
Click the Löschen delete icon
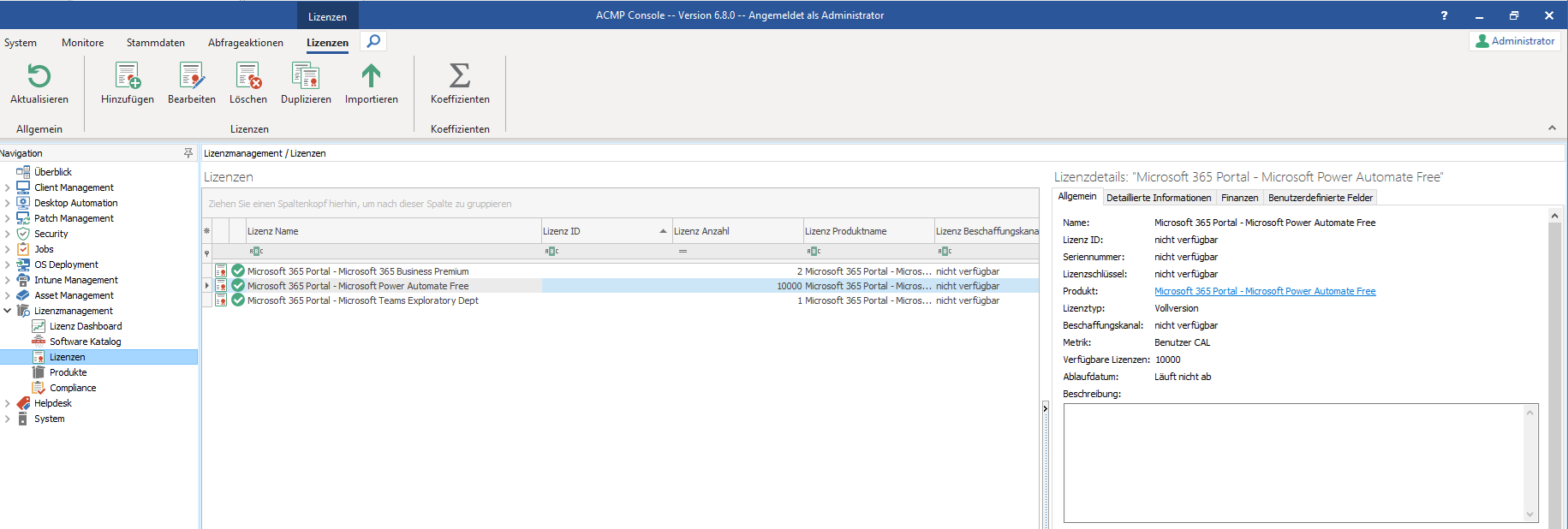(248, 77)
